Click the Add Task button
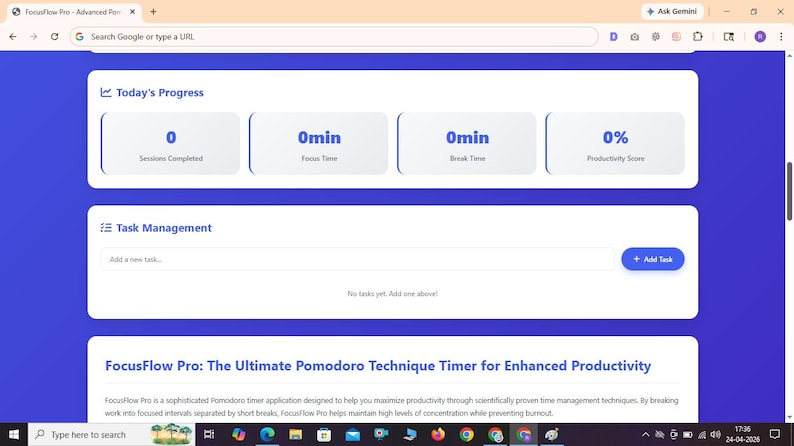 653,259
